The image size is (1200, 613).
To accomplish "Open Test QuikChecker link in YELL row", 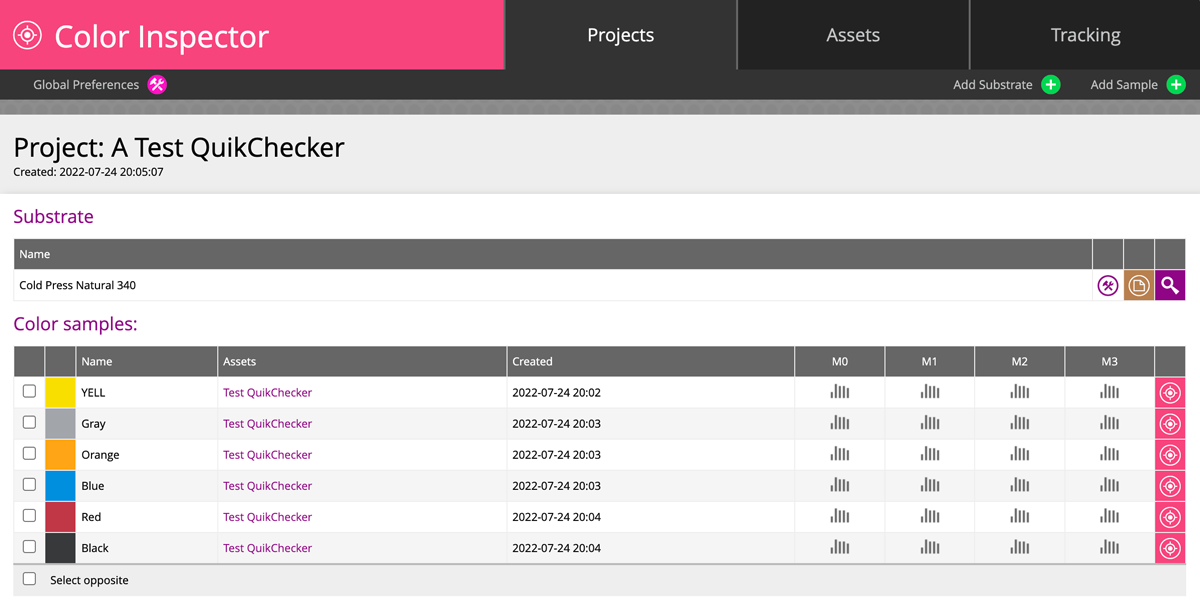I will click(x=267, y=393).
